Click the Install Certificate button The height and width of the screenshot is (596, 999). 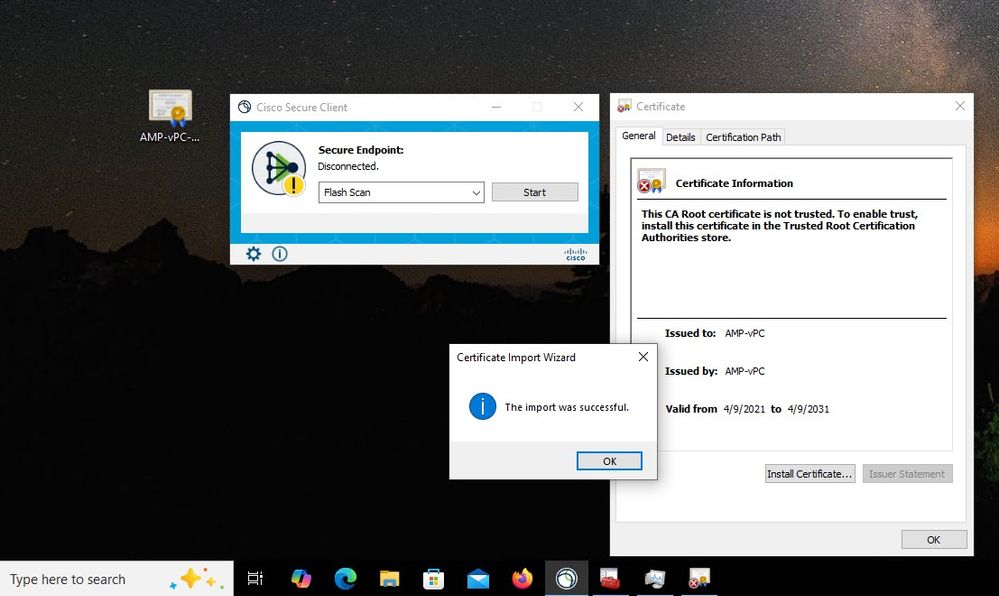(x=810, y=474)
